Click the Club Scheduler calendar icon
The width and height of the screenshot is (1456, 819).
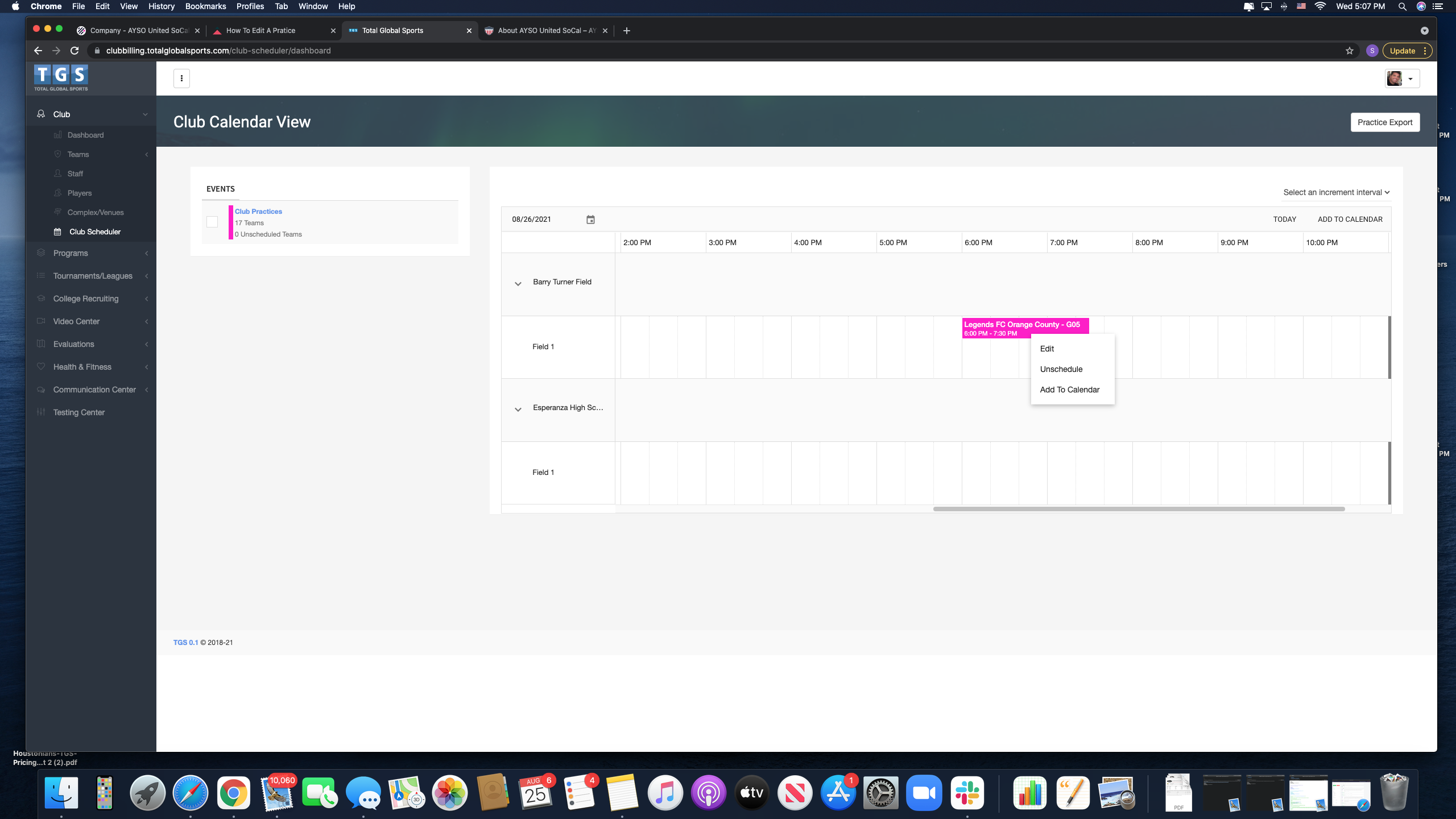click(x=57, y=231)
